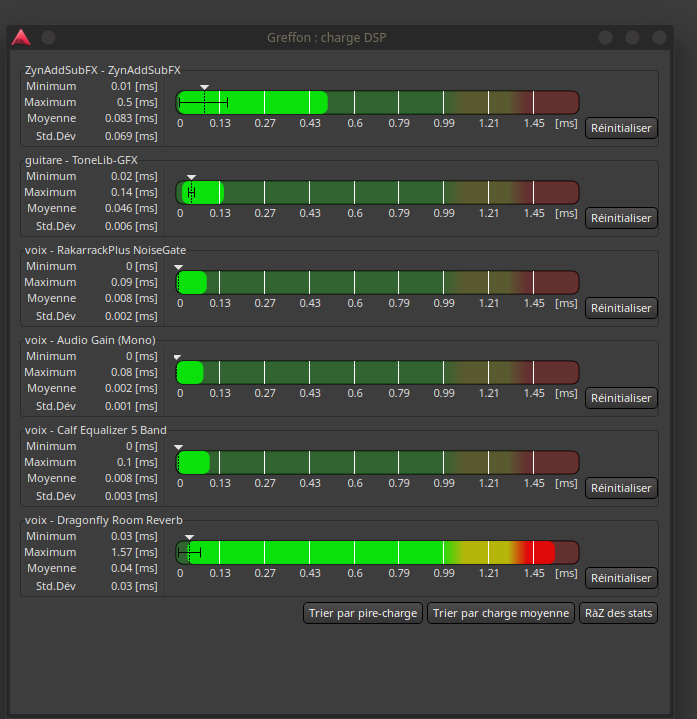Click Dragonfly Reverb Moyenne value 0.04 [ms]
The width and height of the screenshot is (697, 719).
pos(134,568)
